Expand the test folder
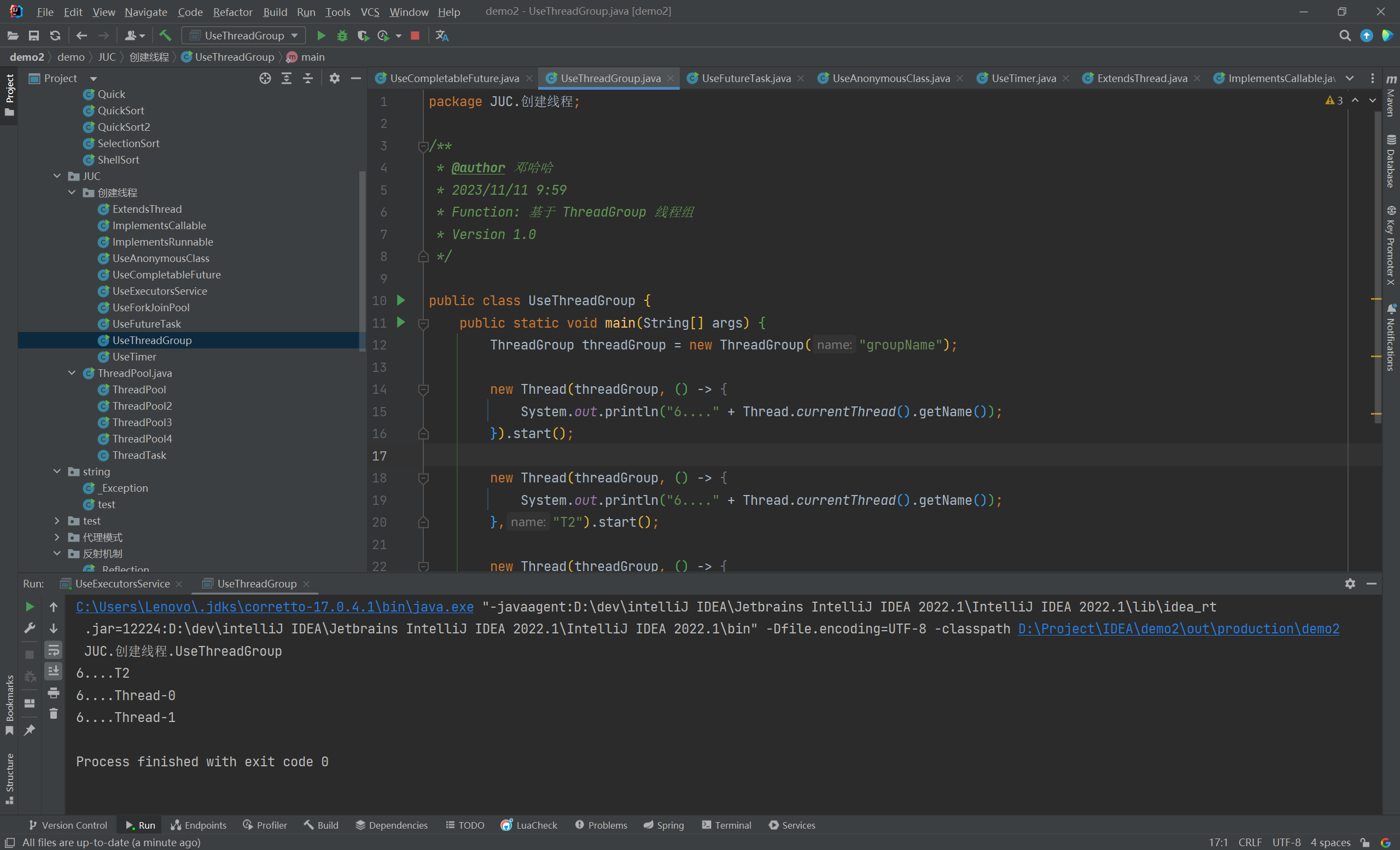 coord(57,521)
